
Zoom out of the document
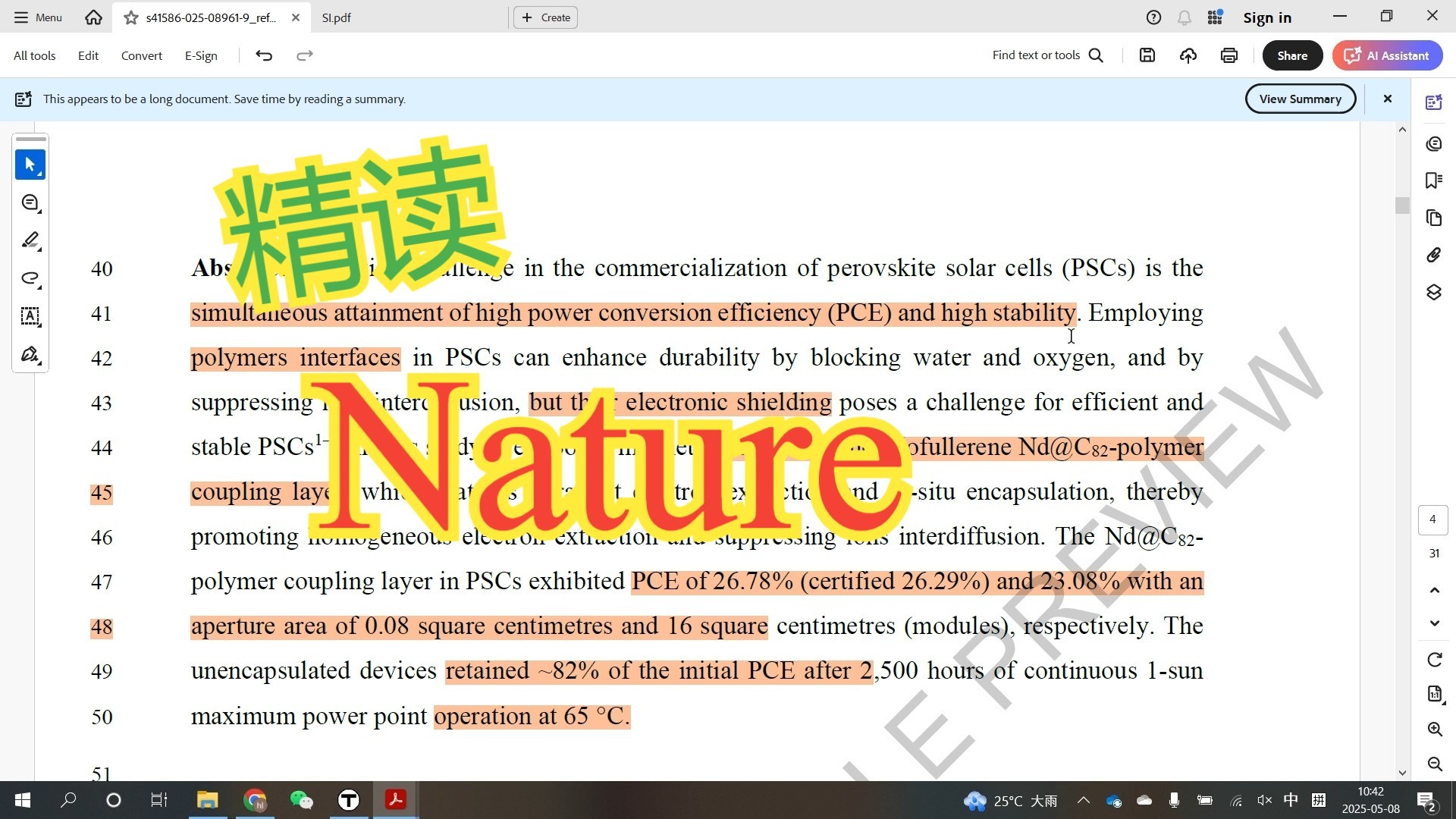[x=1434, y=764]
